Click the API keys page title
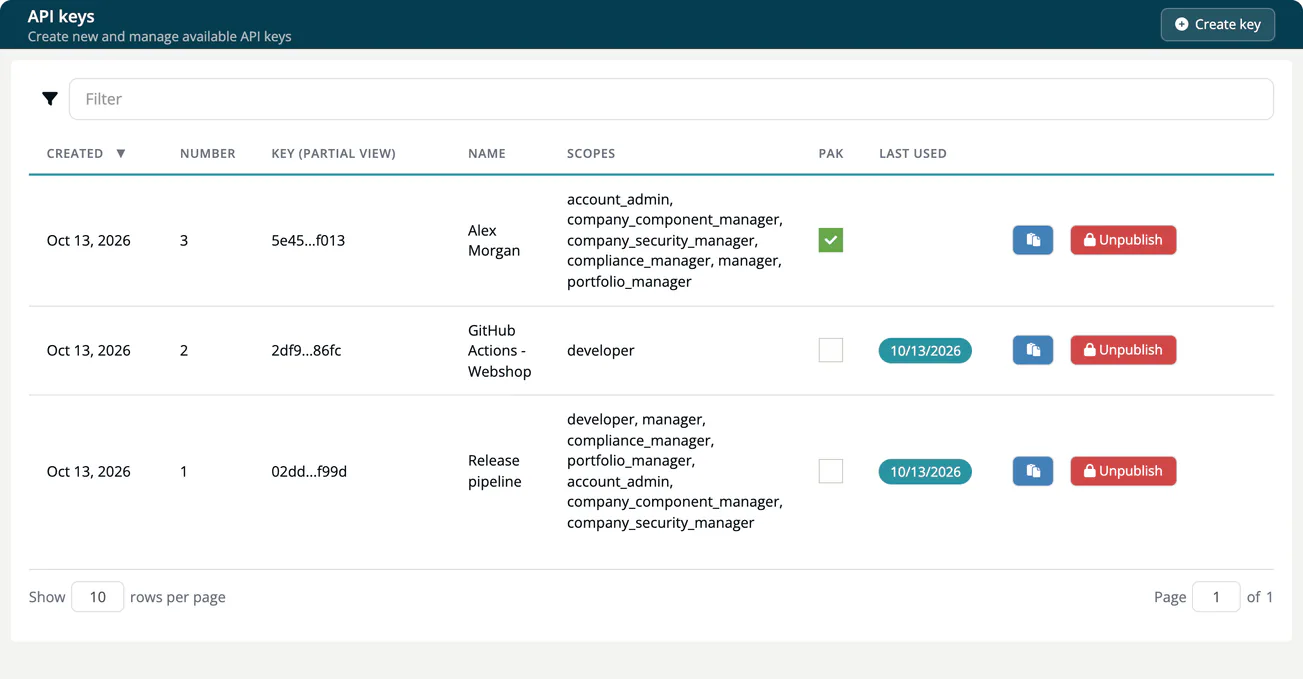The image size is (1303, 679). tap(61, 16)
